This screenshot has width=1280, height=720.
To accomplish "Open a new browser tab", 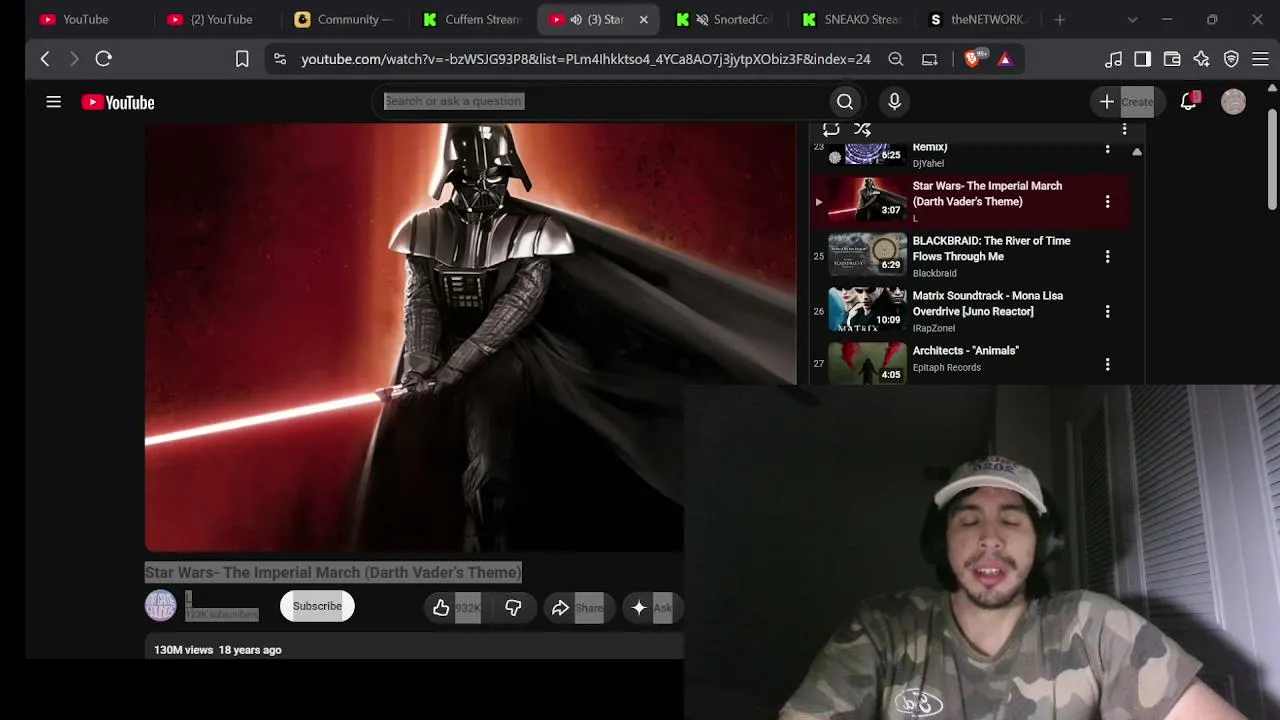I will click(x=1060, y=19).
